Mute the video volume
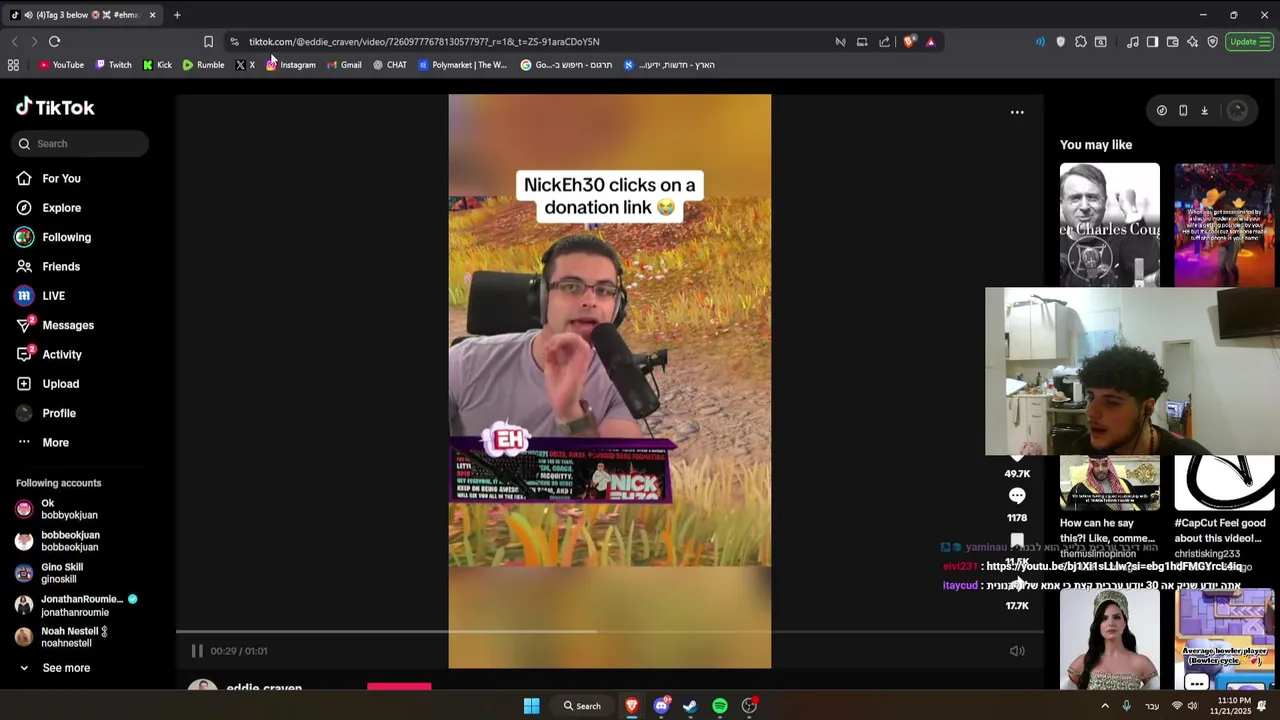This screenshot has width=1280, height=720. click(x=1017, y=651)
